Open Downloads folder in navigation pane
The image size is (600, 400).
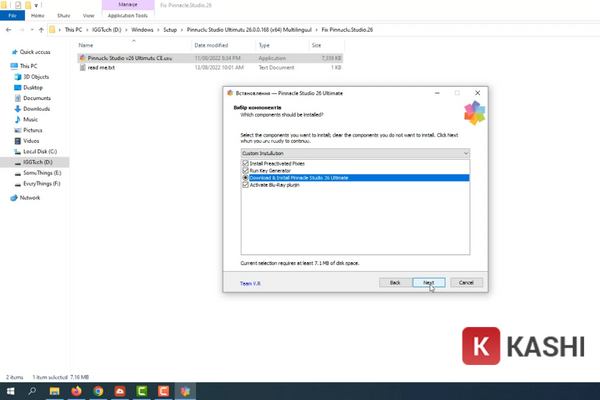(x=37, y=108)
